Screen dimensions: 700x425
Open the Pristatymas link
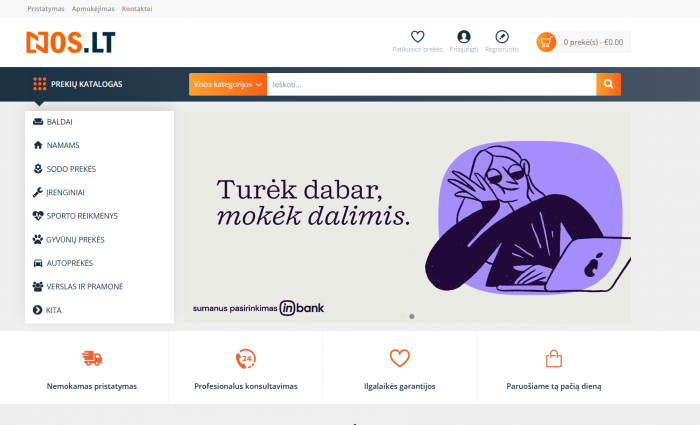(x=46, y=8)
